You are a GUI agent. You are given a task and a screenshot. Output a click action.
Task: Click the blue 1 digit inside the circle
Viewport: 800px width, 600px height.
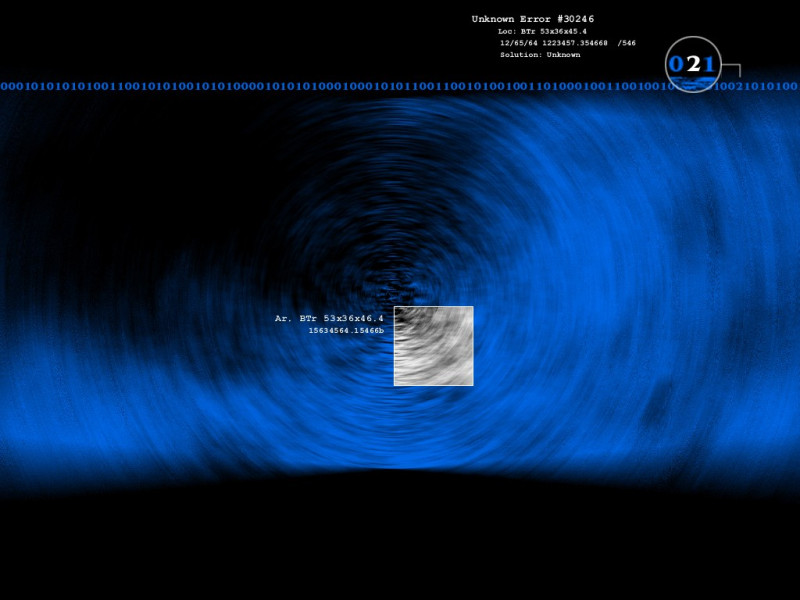[x=709, y=64]
